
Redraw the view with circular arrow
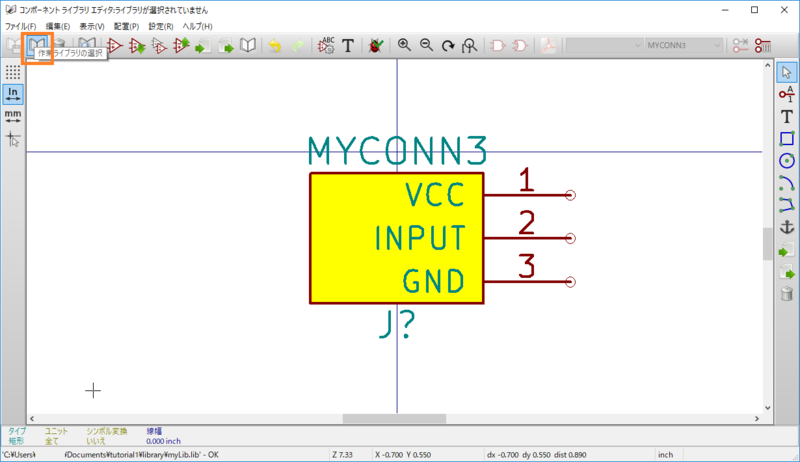pyautogui.click(x=448, y=45)
